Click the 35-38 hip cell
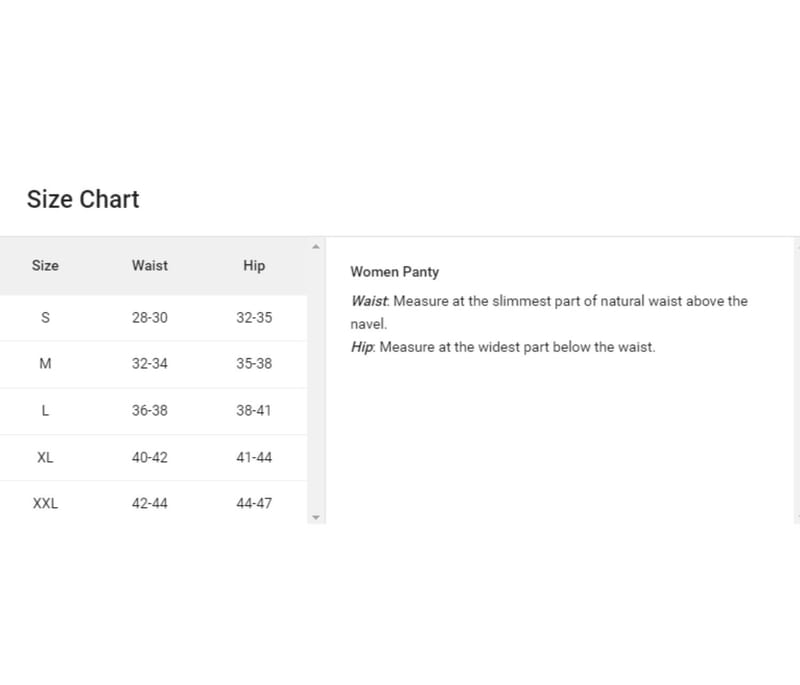The height and width of the screenshot is (685, 800). point(254,364)
